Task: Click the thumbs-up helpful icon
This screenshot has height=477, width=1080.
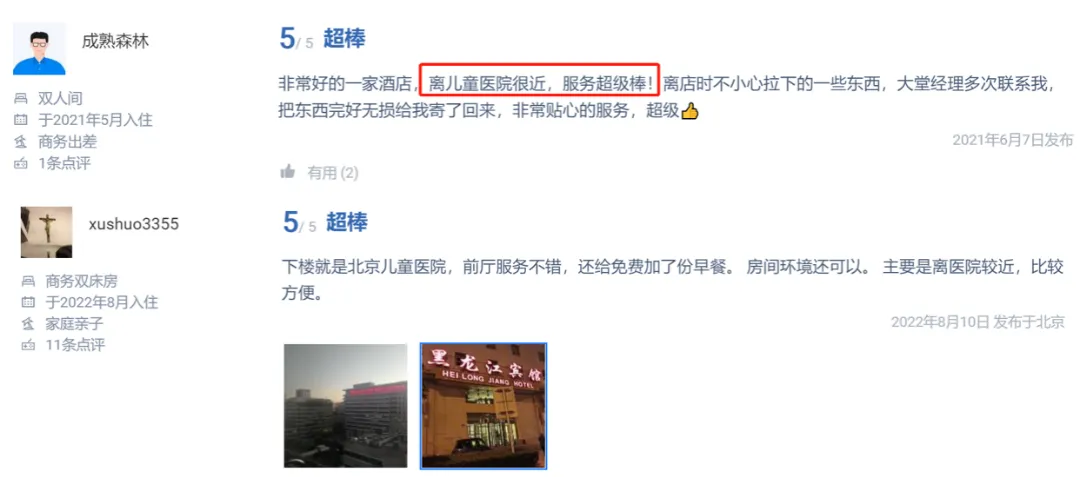Action: click(288, 171)
